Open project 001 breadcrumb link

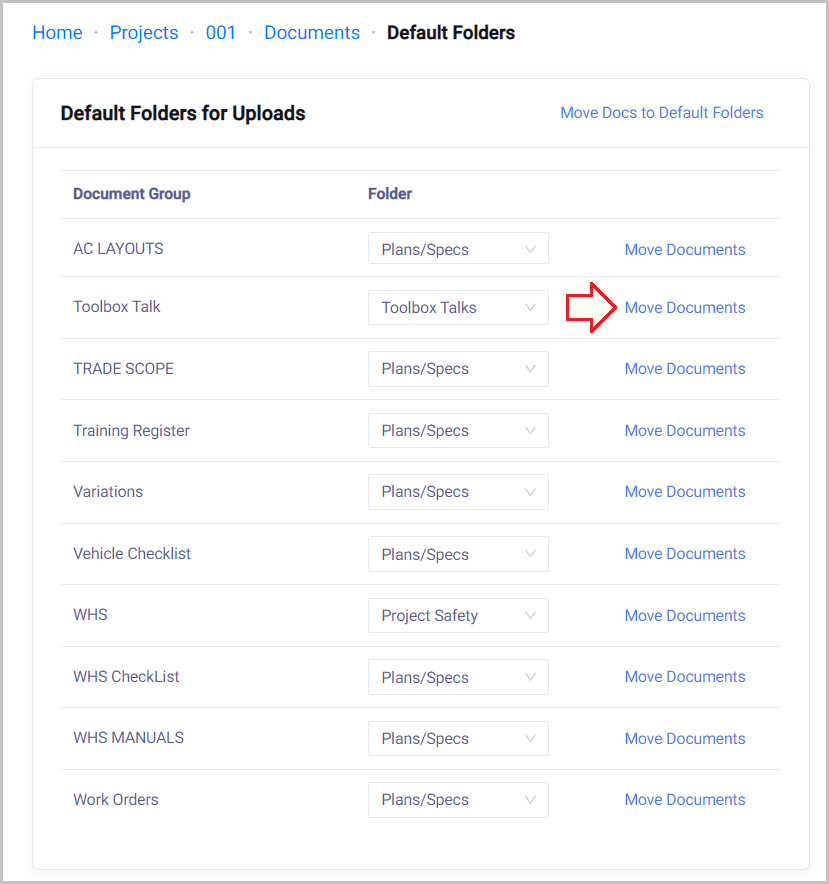(x=221, y=33)
